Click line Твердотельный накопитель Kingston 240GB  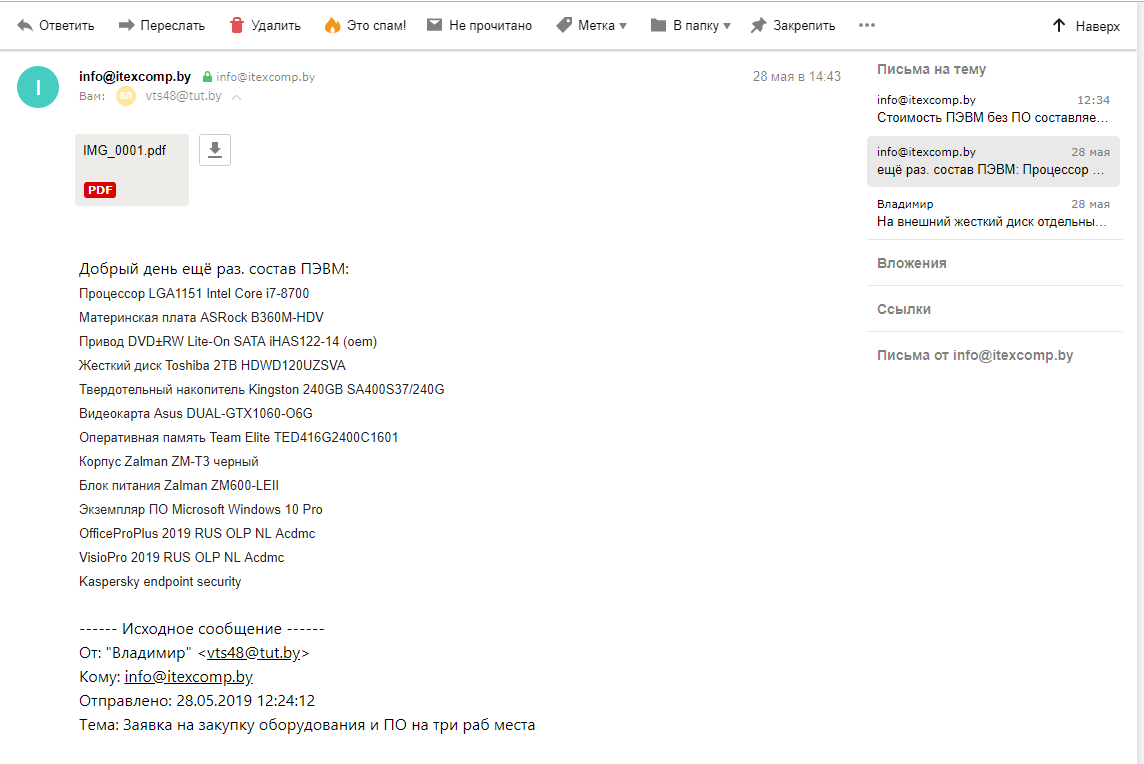click(262, 390)
